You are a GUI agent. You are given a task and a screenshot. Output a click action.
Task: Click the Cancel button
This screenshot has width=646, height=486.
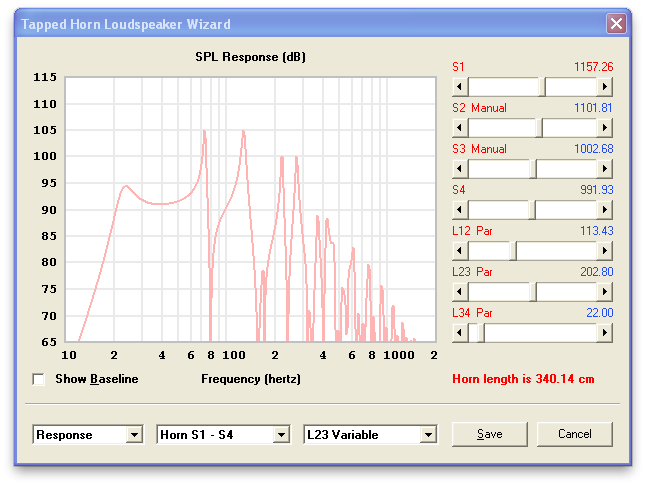[575, 434]
